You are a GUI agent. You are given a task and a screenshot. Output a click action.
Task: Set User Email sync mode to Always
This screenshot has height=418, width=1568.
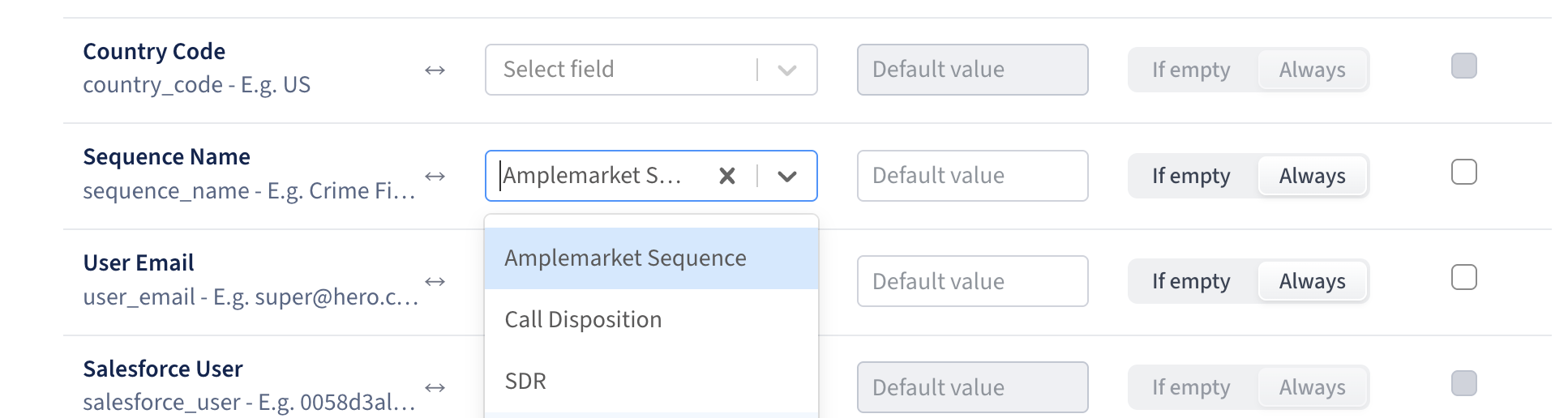point(1312,281)
